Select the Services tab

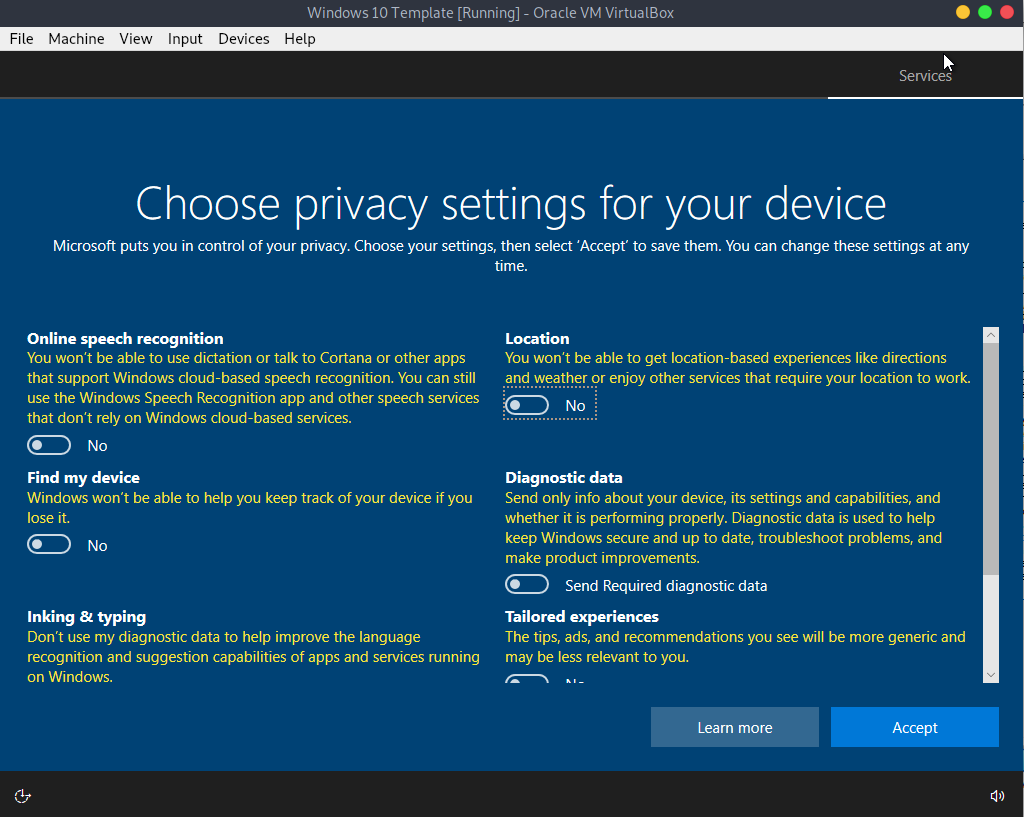coord(925,76)
